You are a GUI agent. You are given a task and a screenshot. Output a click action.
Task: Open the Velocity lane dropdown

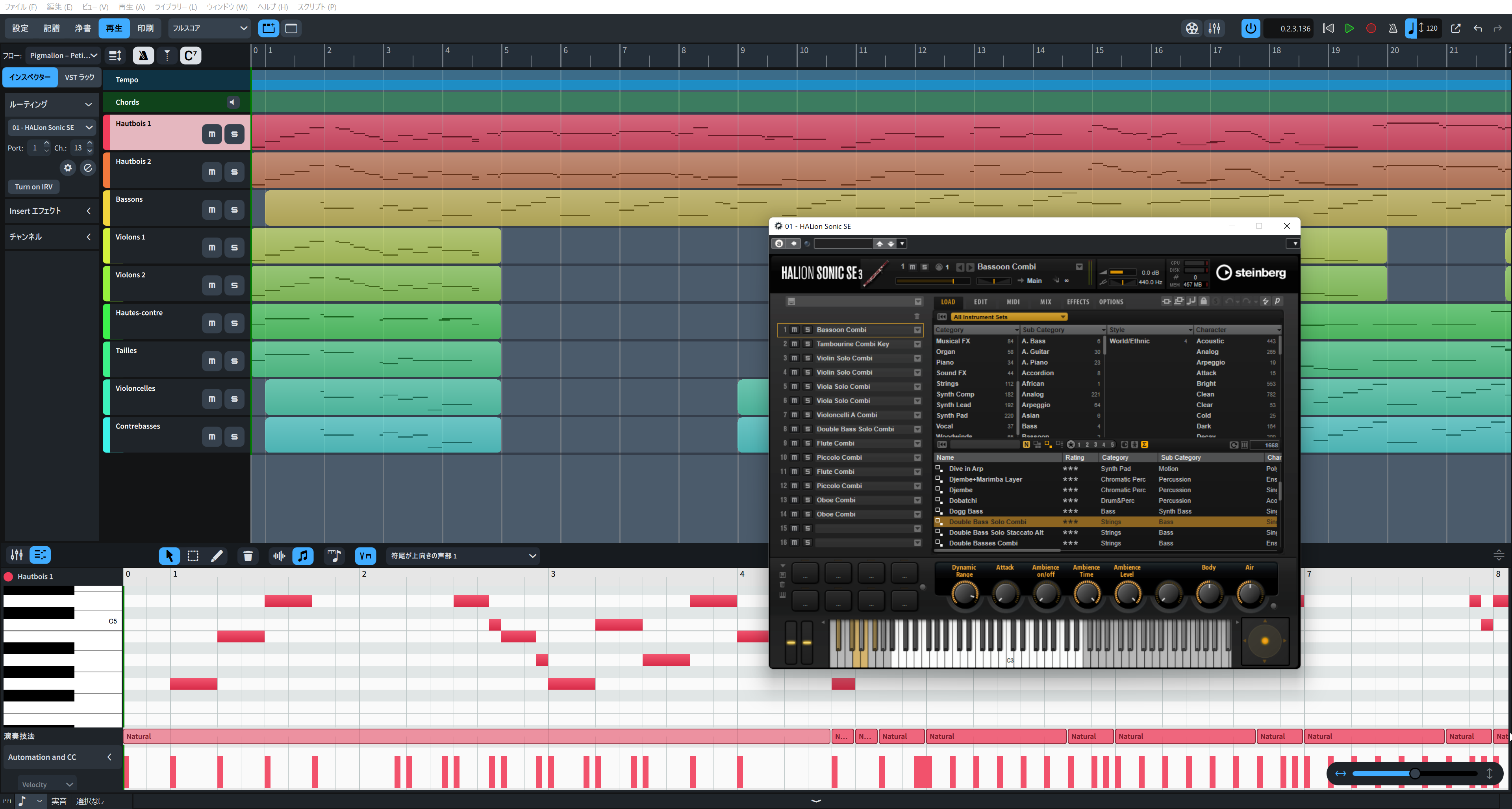coord(46,784)
